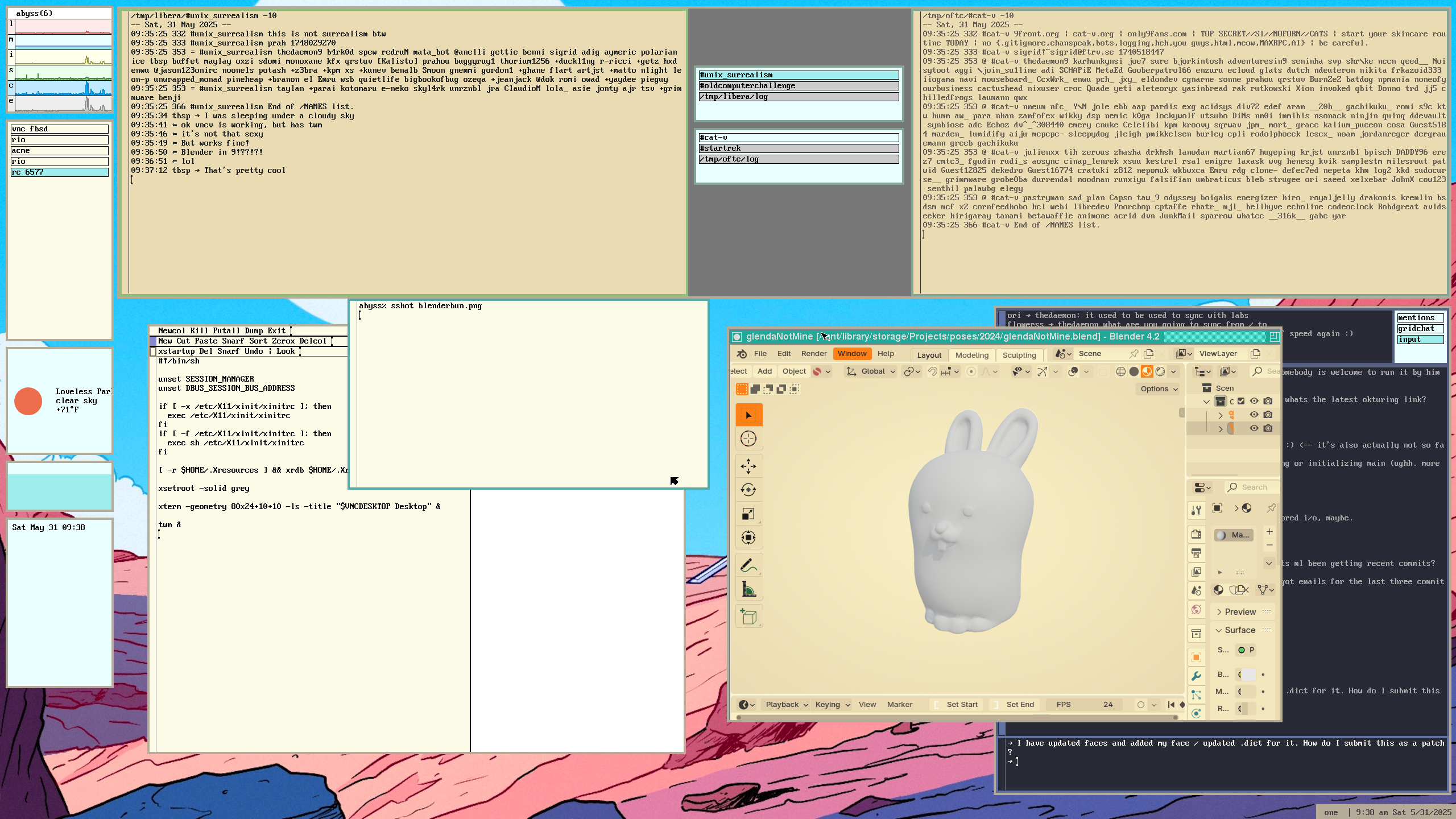The height and width of the screenshot is (819, 1456).
Task: Toggle the Collection exclude checkbox in outliner
Action: [1241, 401]
